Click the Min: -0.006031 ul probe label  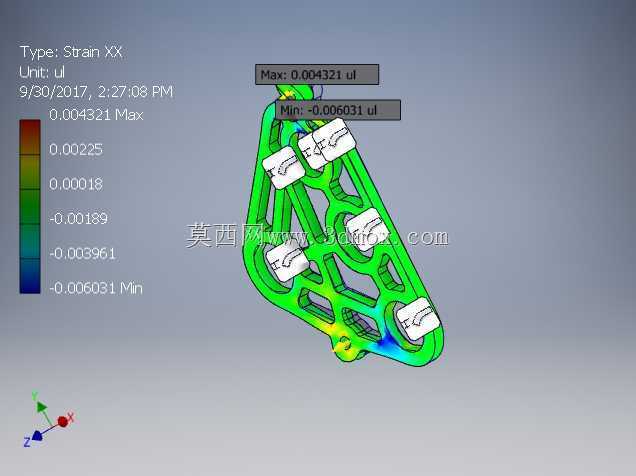click(x=338, y=110)
